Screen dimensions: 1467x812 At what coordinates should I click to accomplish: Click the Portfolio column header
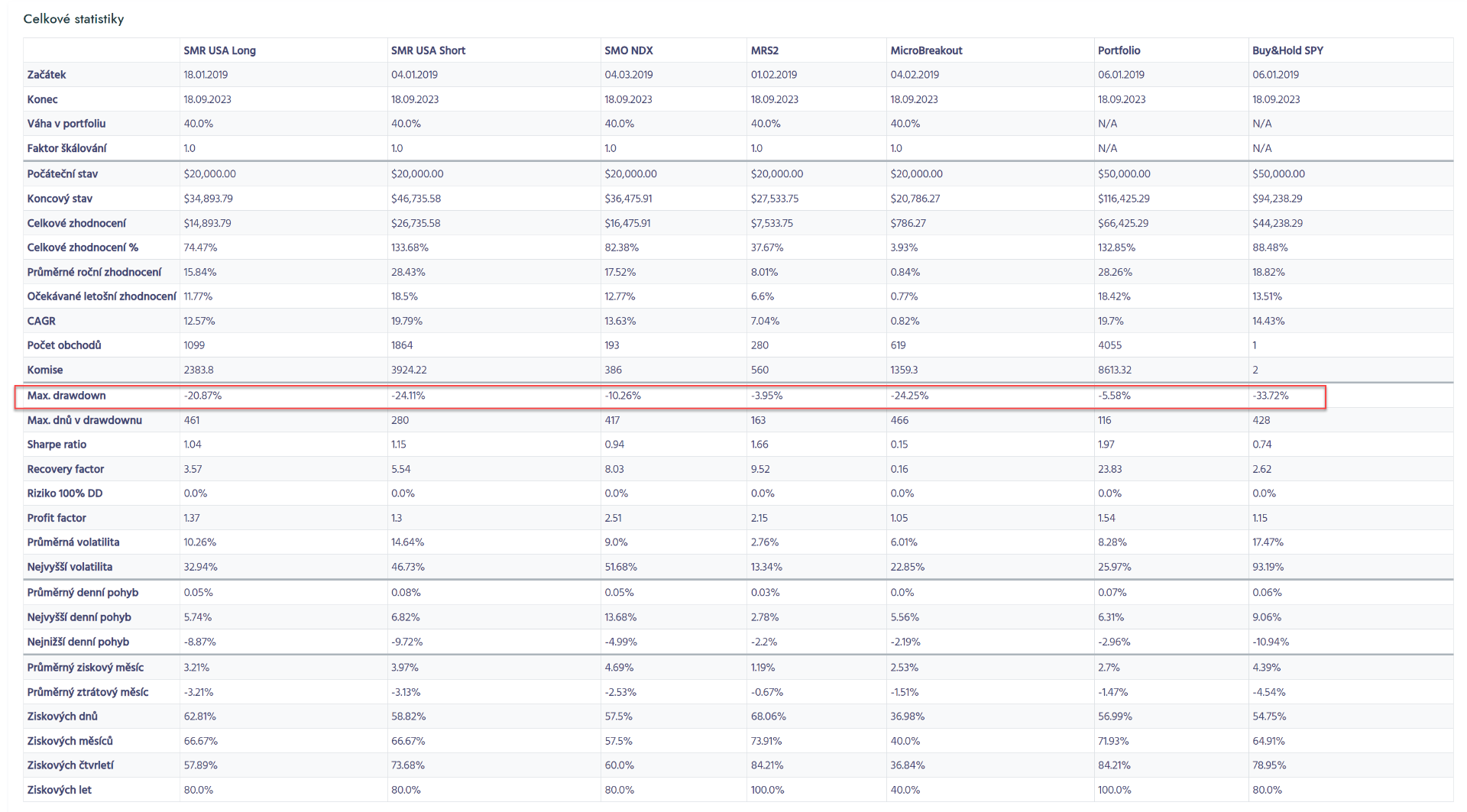pos(1119,50)
